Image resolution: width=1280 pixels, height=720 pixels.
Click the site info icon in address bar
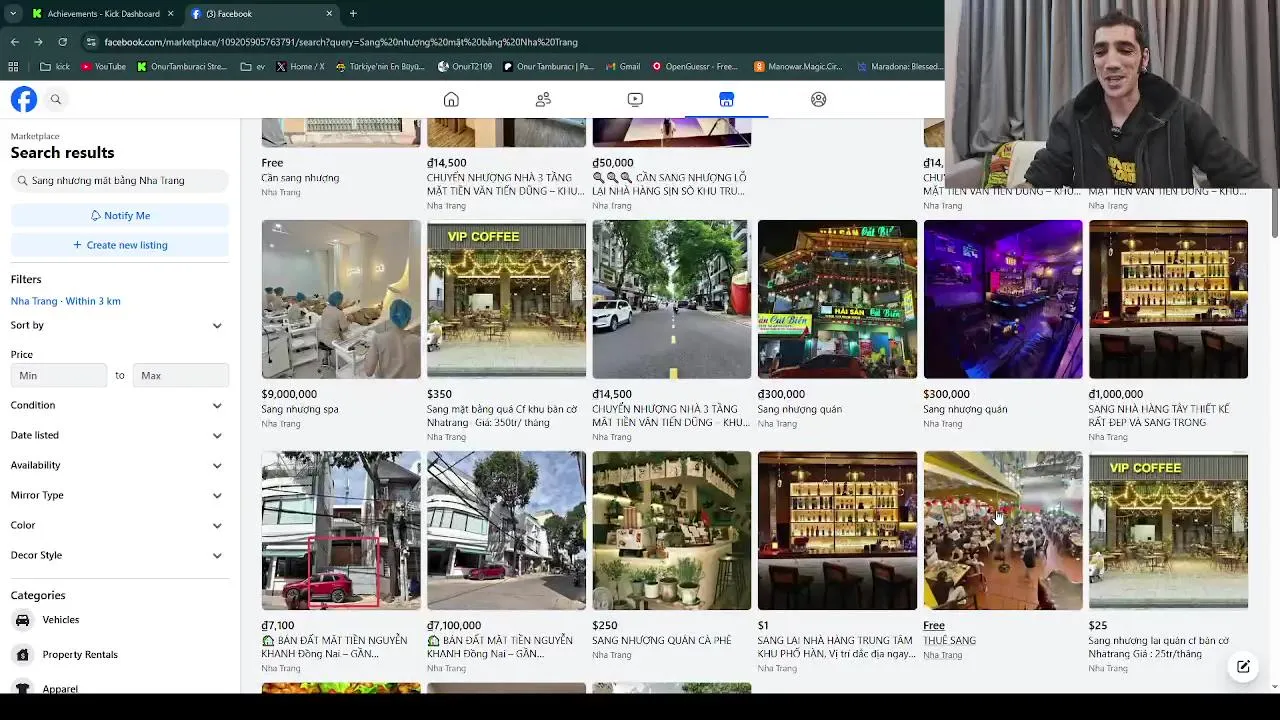coord(91,42)
